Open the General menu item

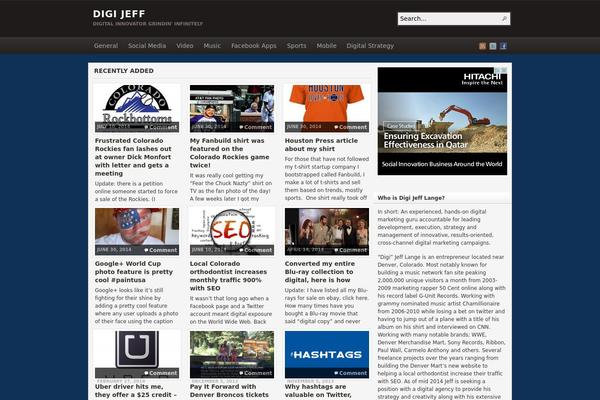coord(106,46)
